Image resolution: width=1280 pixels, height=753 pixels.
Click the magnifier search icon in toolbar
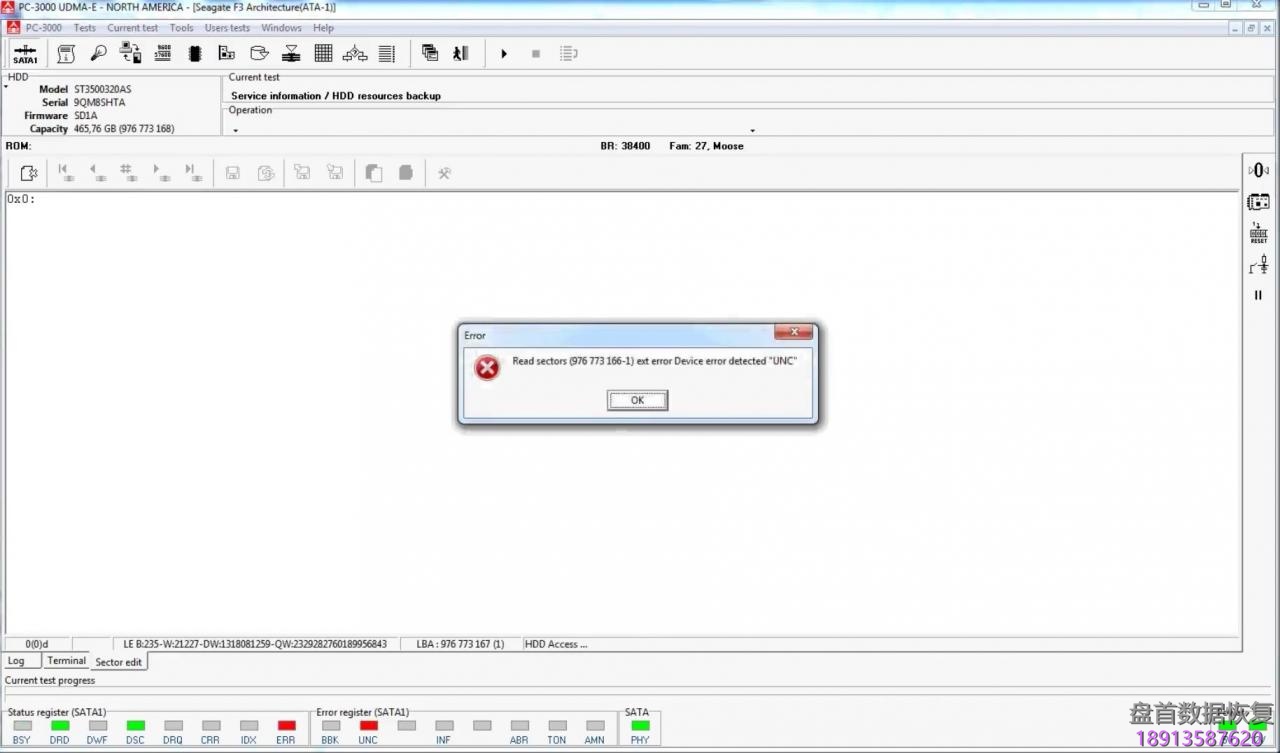98,54
